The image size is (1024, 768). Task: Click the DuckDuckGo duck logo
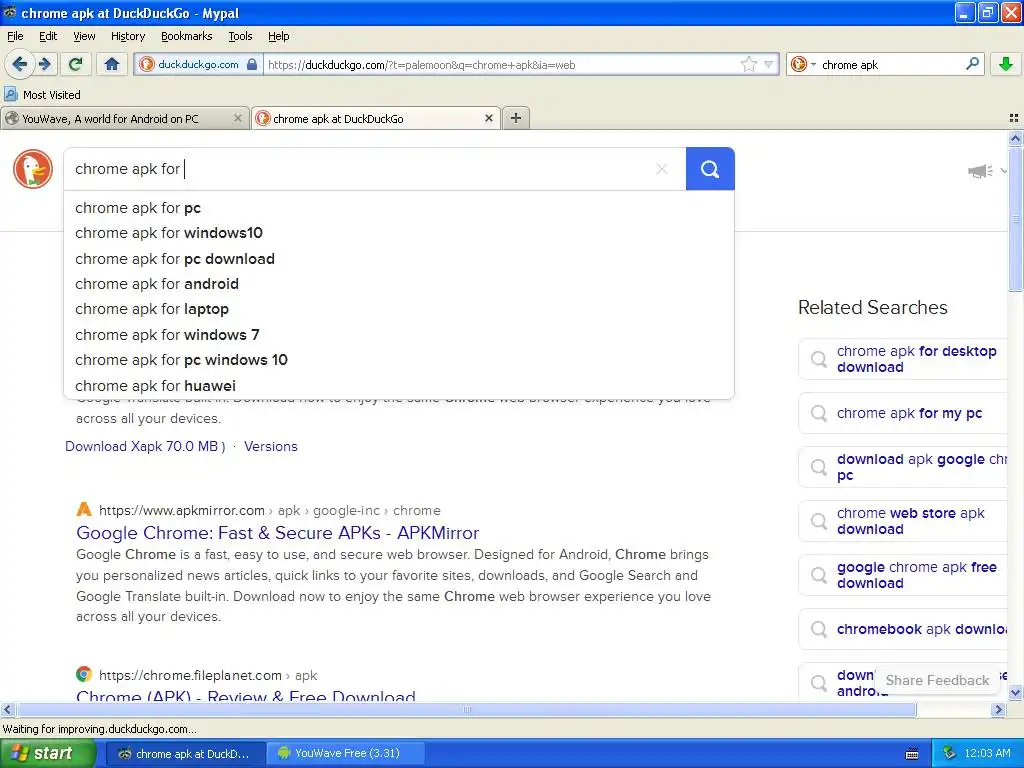point(33,169)
